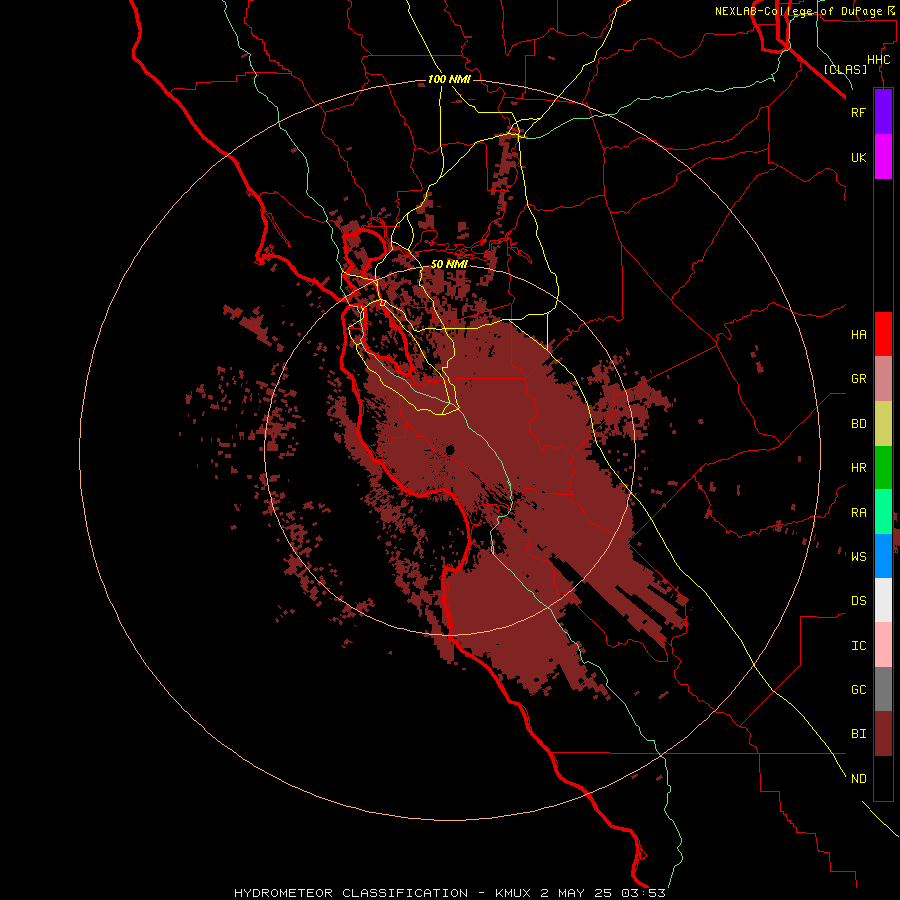Screen dimensions: 900x900
Task: Click the HHC product code text
Action: [x=878, y=60]
